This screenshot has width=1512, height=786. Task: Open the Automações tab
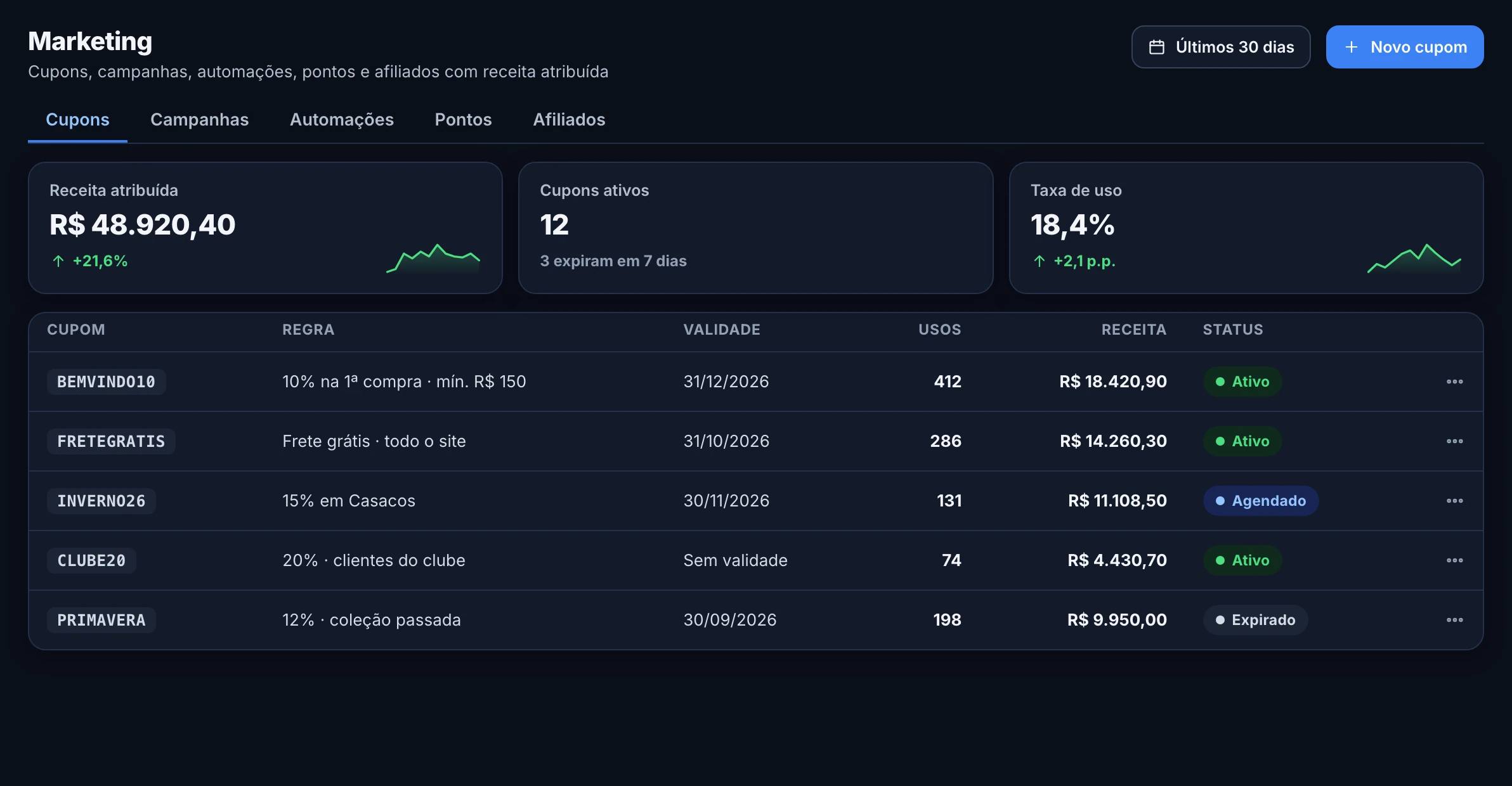pyautogui.click(x=342, y=120)
